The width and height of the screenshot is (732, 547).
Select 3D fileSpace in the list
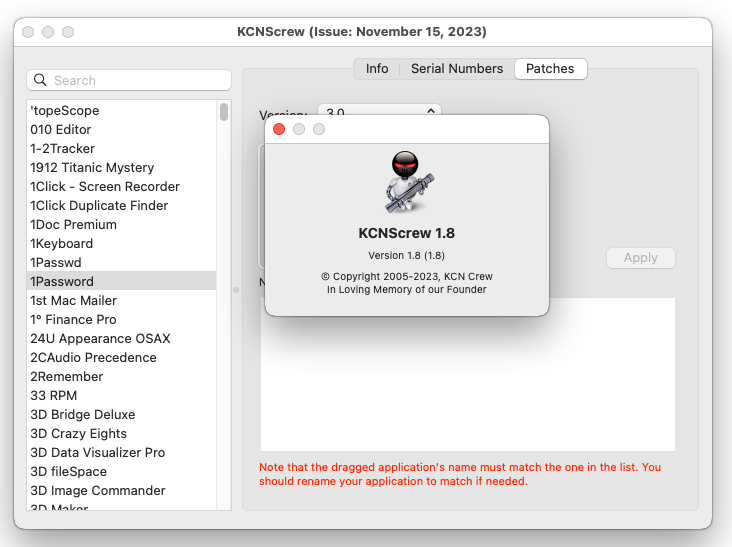point(121,472)
